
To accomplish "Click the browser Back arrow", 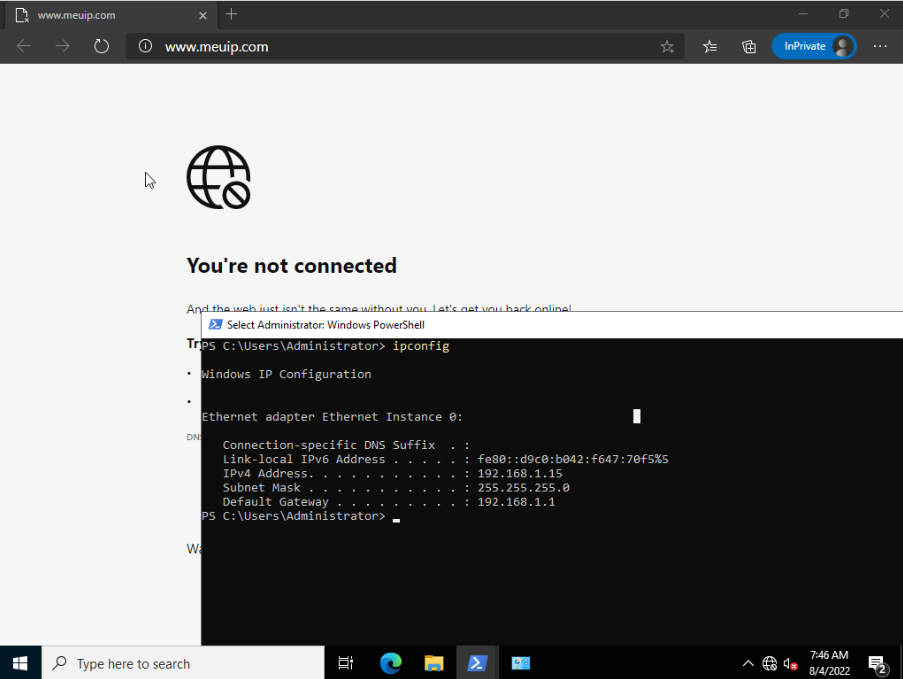I will [x=24, y=46].
